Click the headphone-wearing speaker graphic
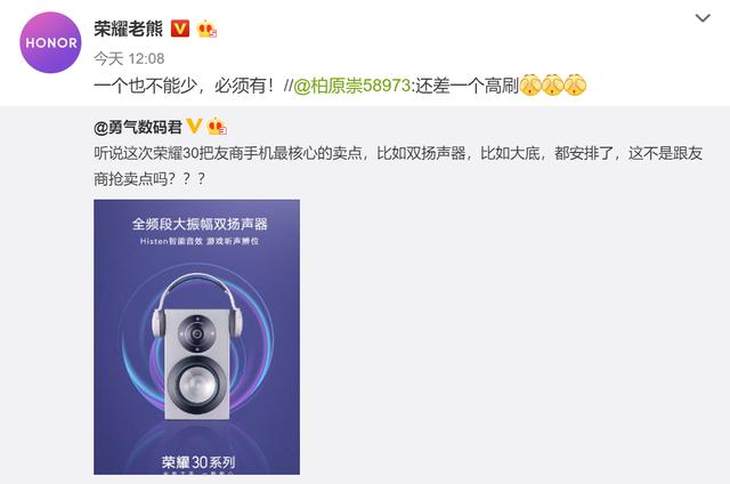 [x=197, y=347]
